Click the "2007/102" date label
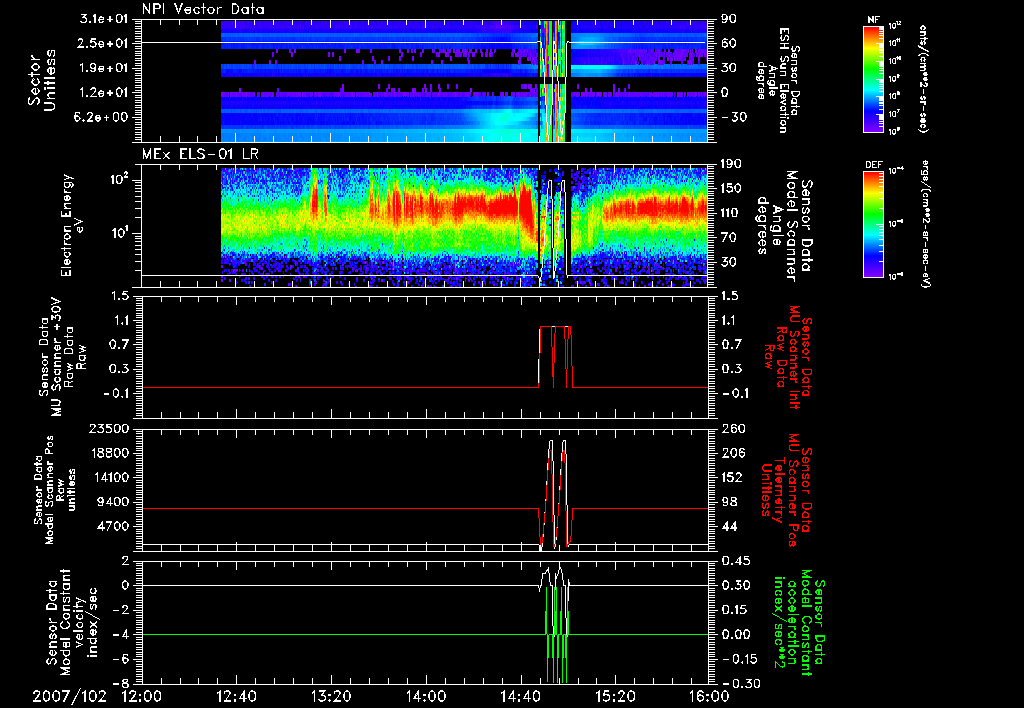The width and height of the screenshot is (1024, 708). 70,697
